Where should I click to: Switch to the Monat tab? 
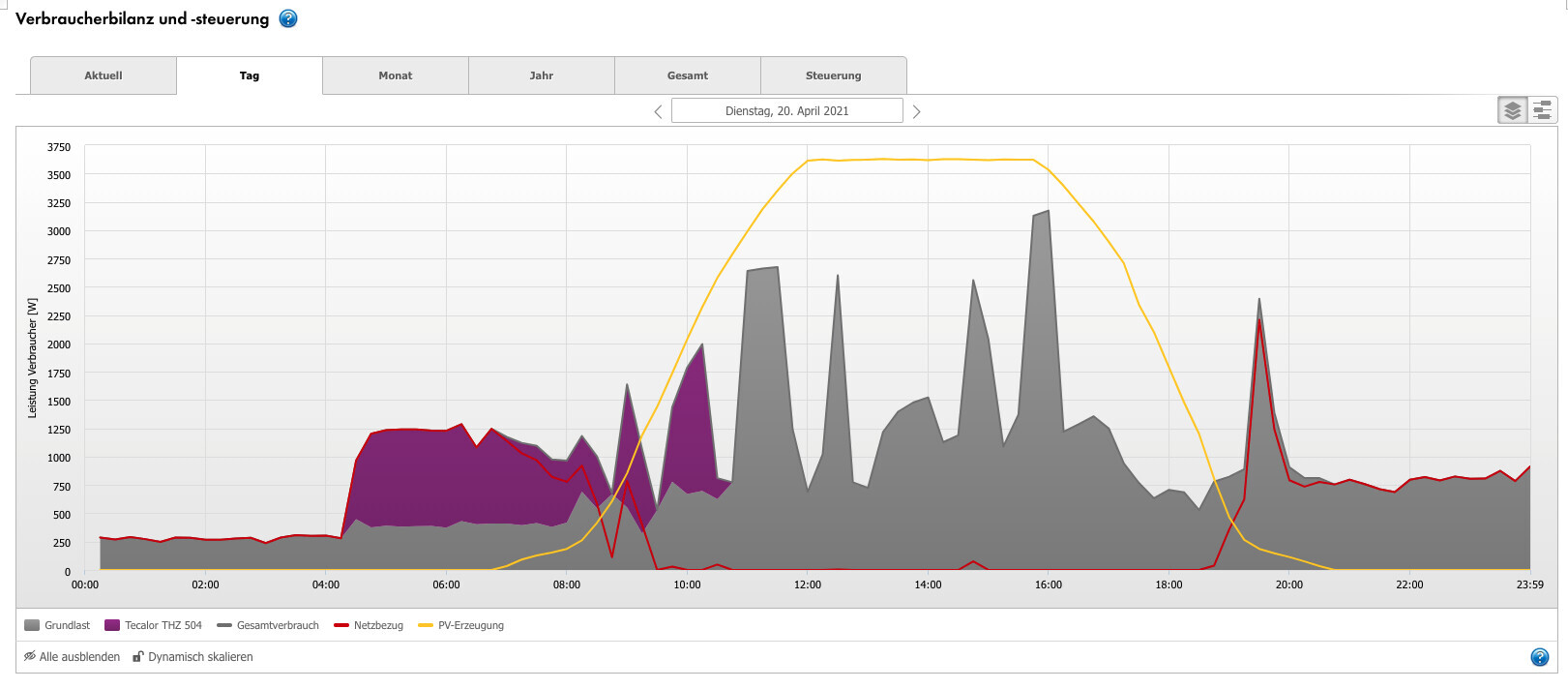pyautogui.click(x=395, y=75)
